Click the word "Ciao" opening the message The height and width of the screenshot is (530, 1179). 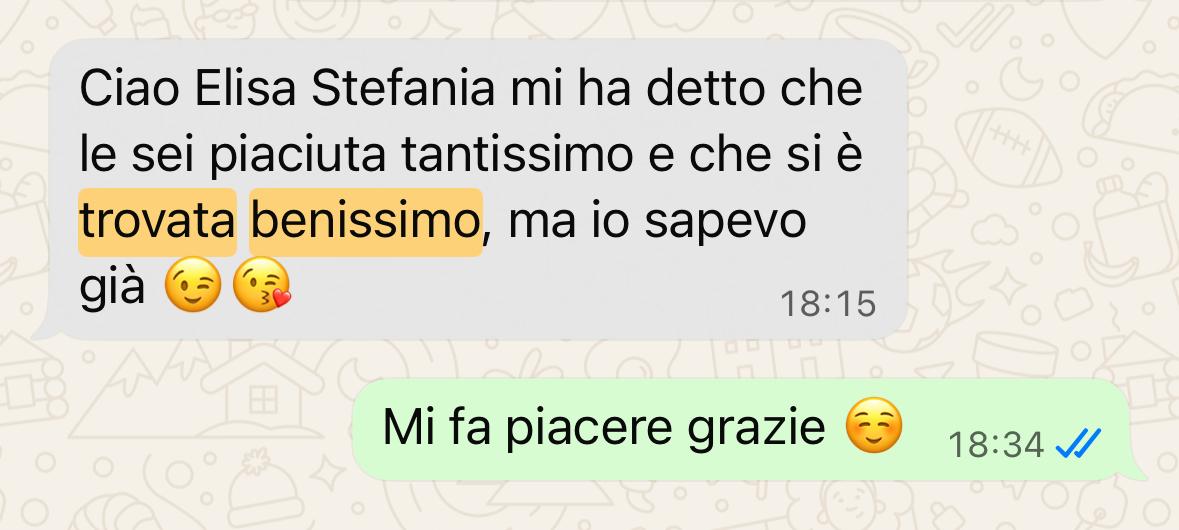coord(129,88)
